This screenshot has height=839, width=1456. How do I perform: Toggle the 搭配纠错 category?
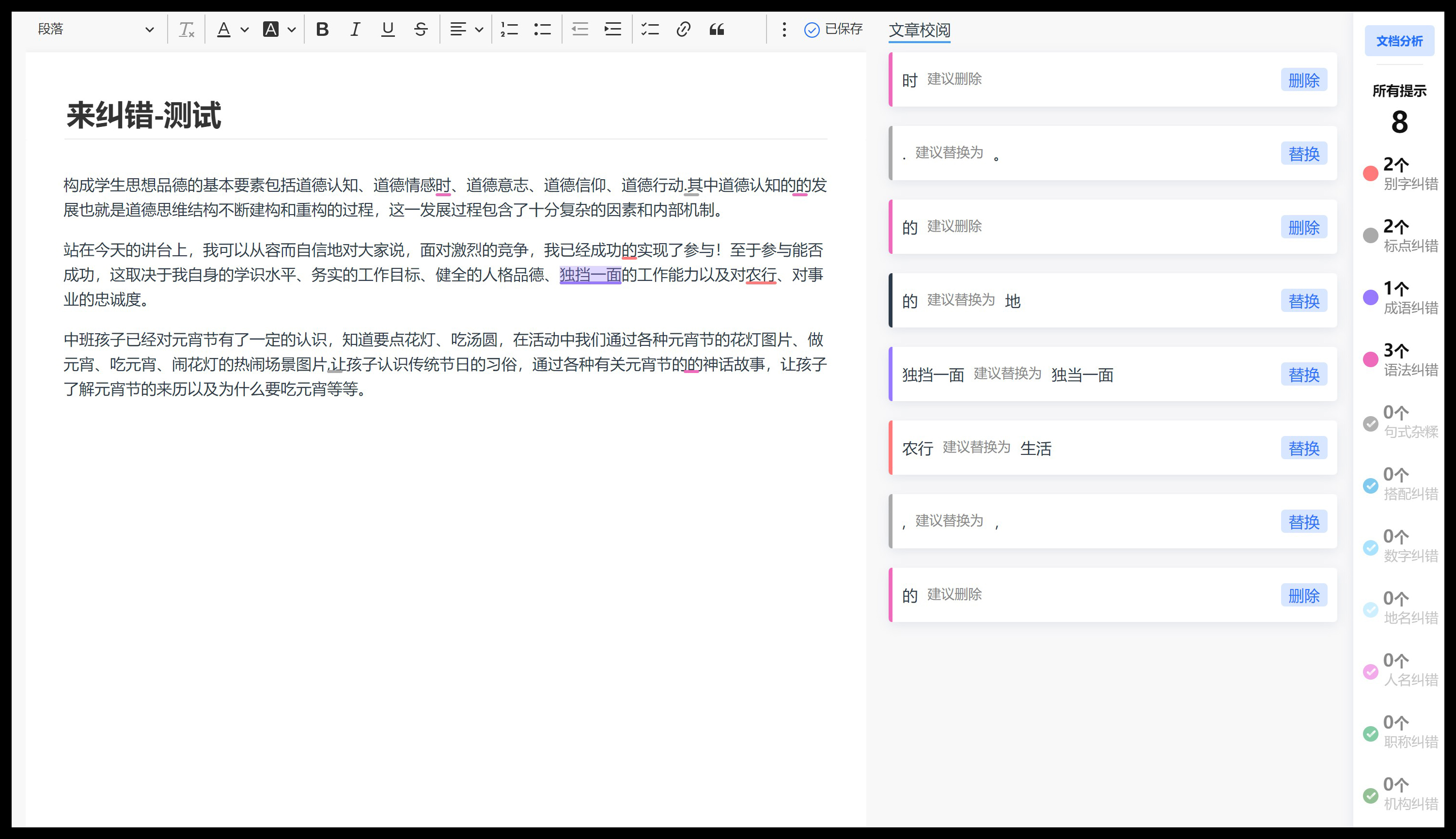click(x=1401, y=483)
